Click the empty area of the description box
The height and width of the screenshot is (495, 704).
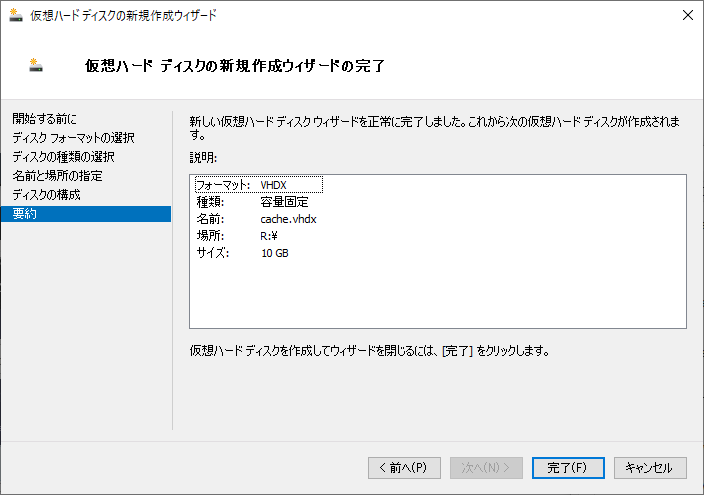438,294
